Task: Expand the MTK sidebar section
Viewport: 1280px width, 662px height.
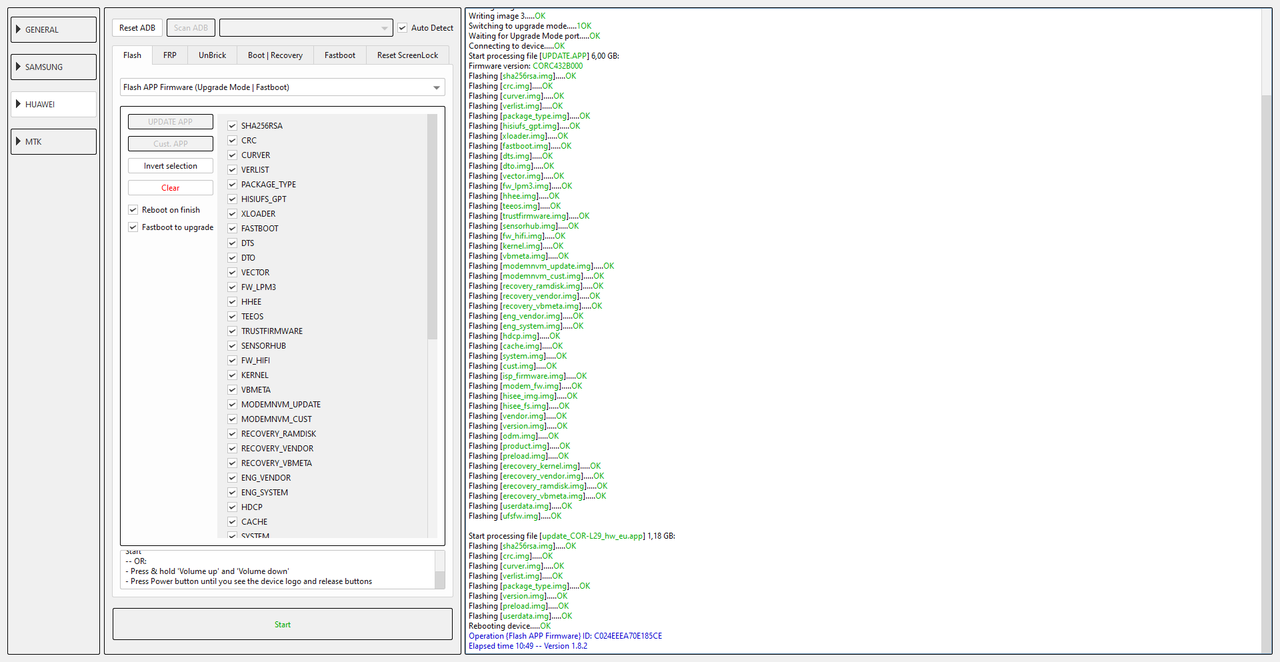Action: (54, 142)
